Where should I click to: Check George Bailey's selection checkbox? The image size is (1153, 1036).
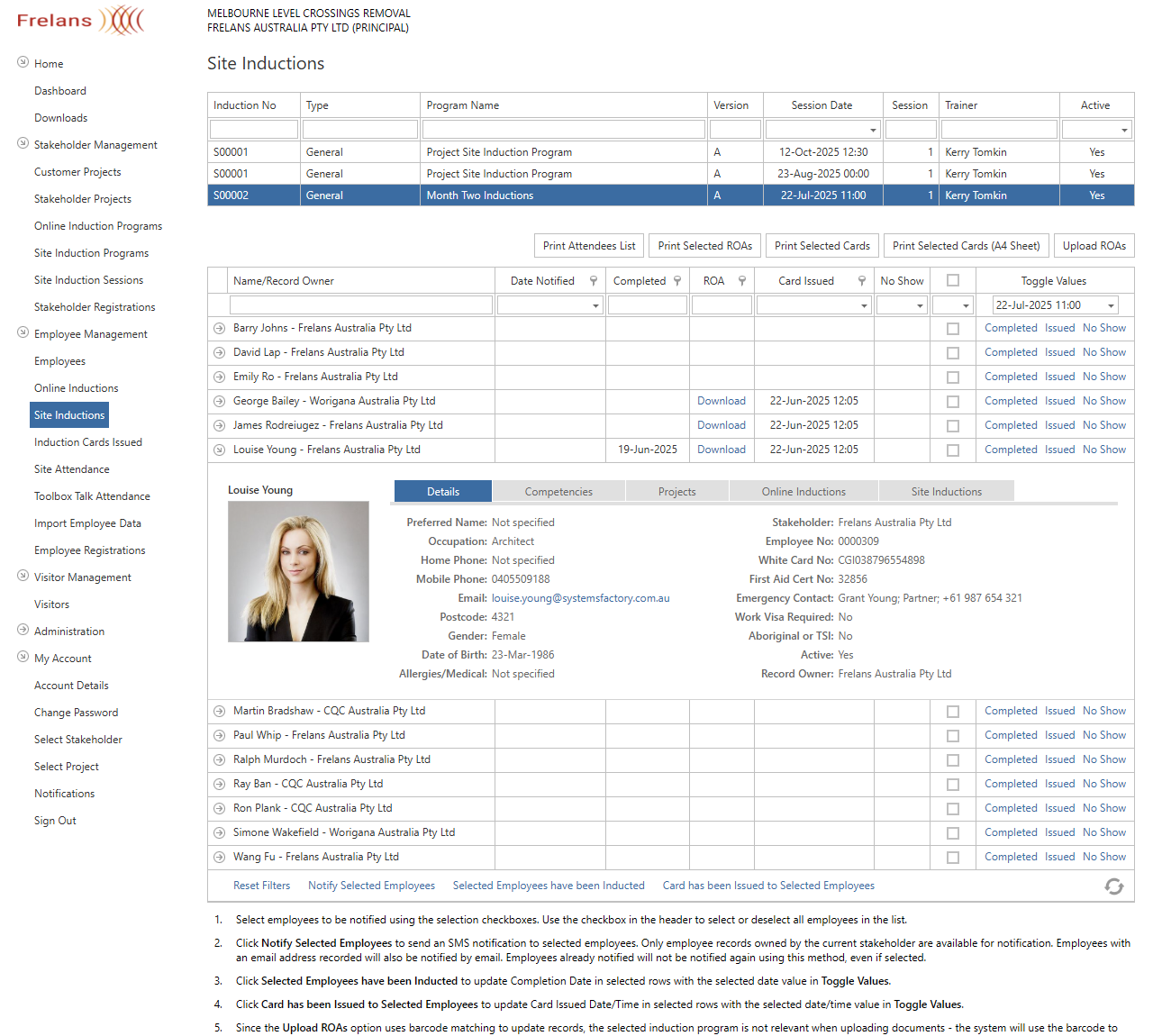[x=953, y=401]
